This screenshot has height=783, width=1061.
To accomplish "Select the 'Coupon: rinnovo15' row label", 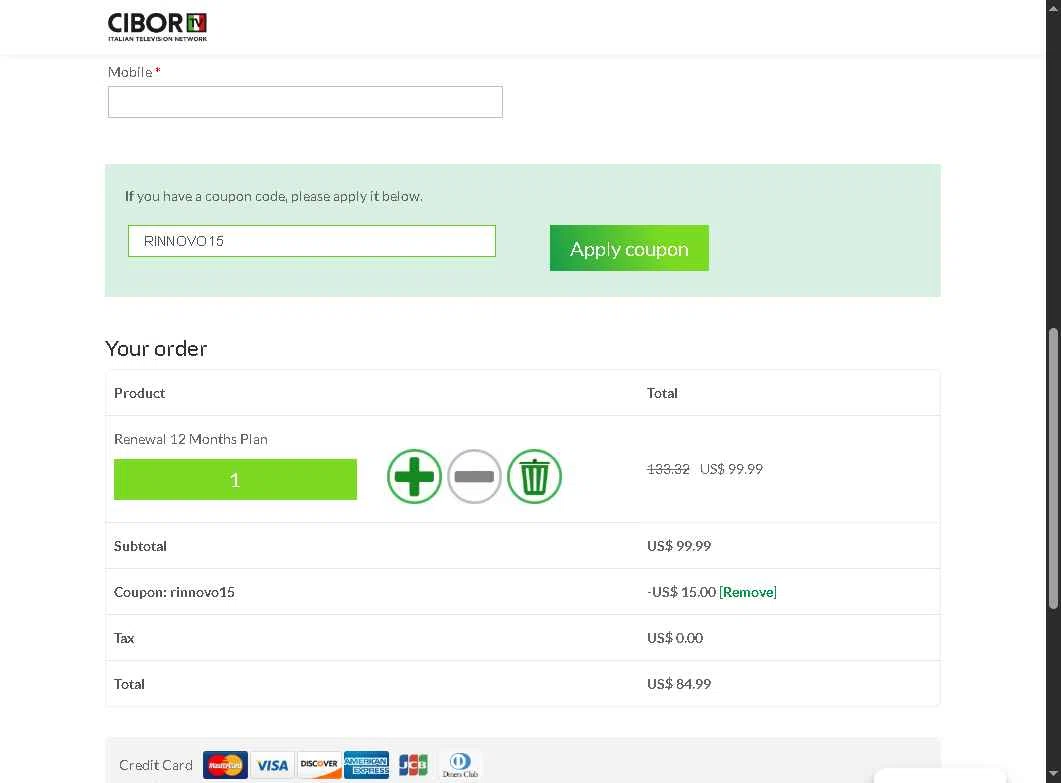I will point(174,592).
